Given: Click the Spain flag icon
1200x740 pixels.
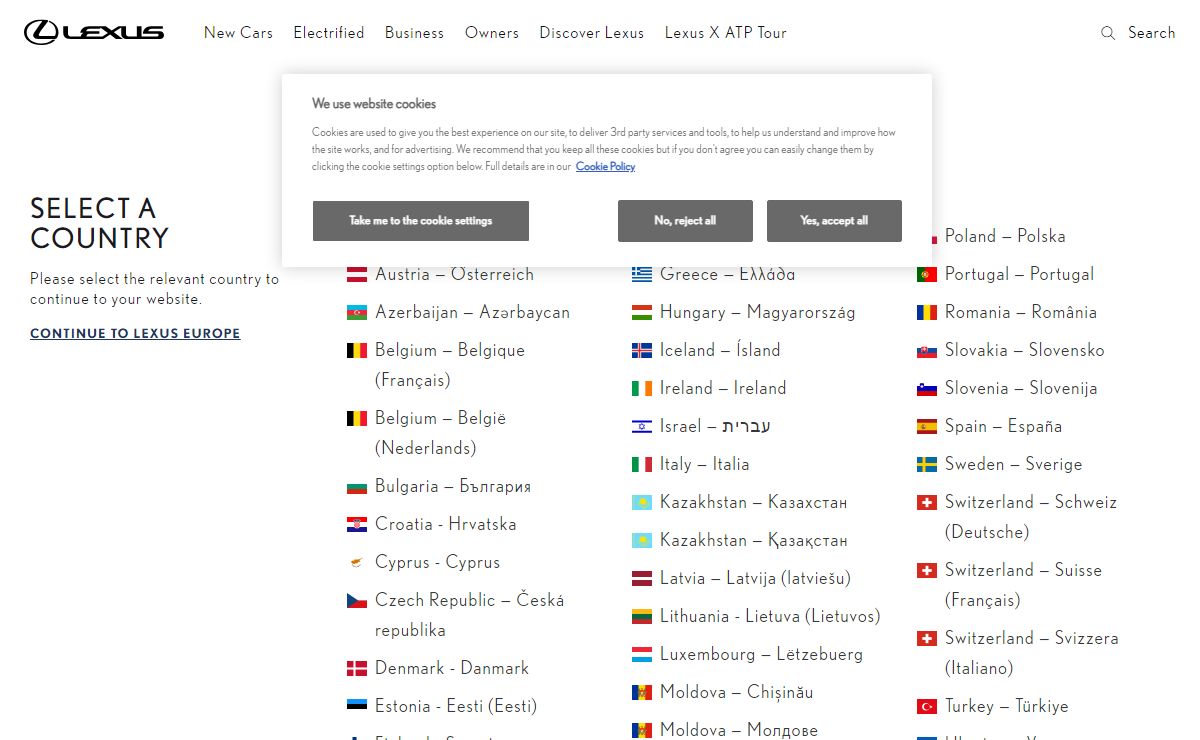Looking at the screenshot, I should click(x=927, y=426).
